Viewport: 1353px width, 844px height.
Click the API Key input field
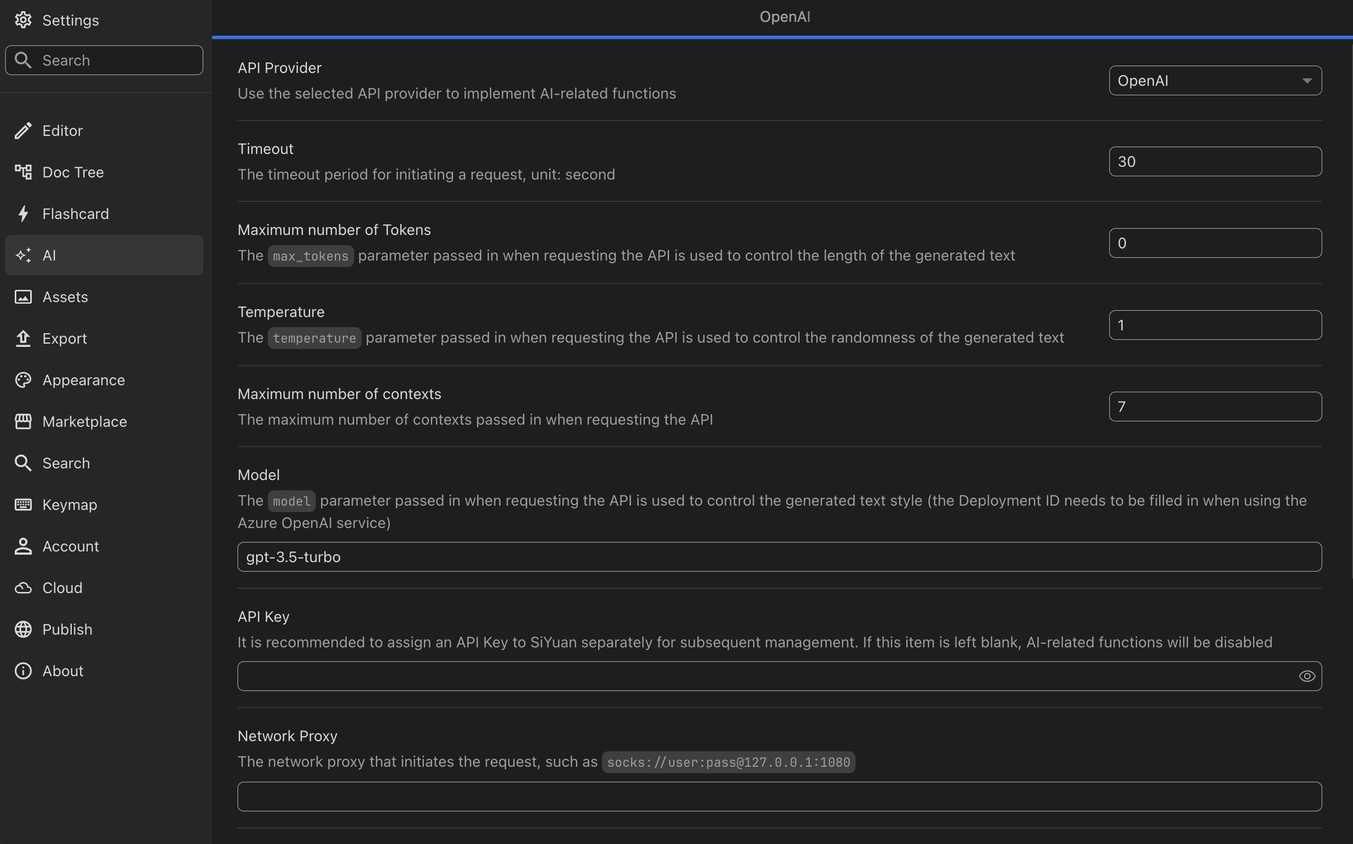click(779, 676)
